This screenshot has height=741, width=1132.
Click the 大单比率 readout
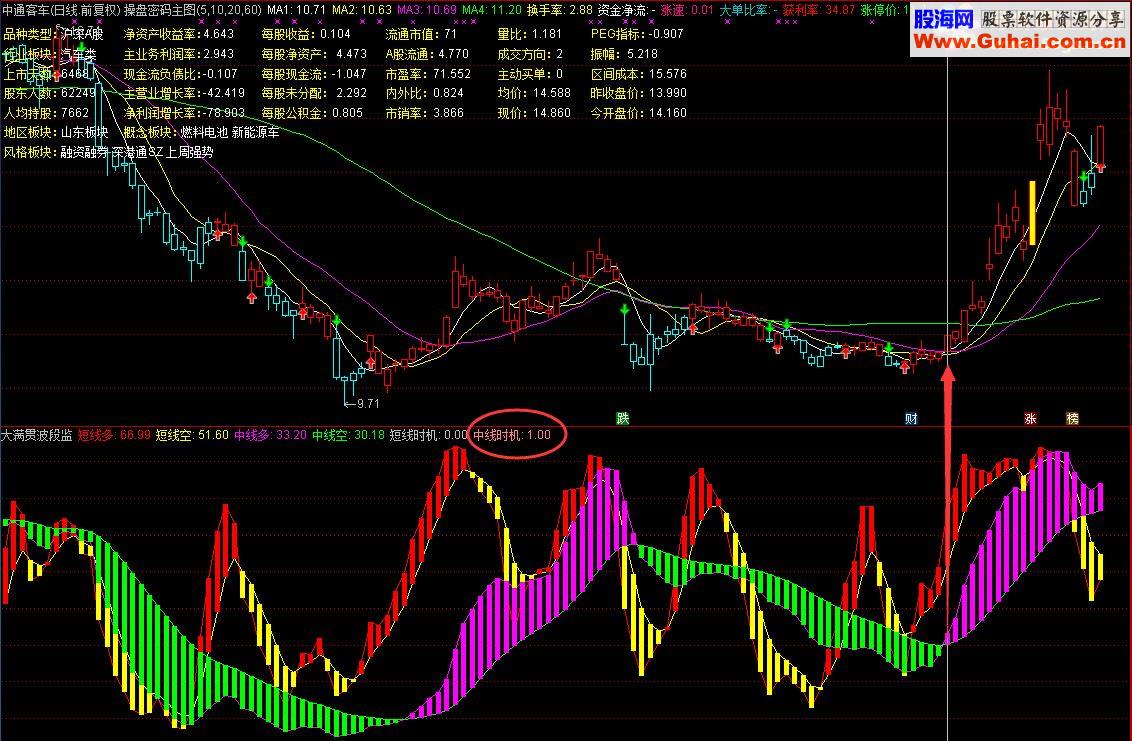tap(748, 10)
